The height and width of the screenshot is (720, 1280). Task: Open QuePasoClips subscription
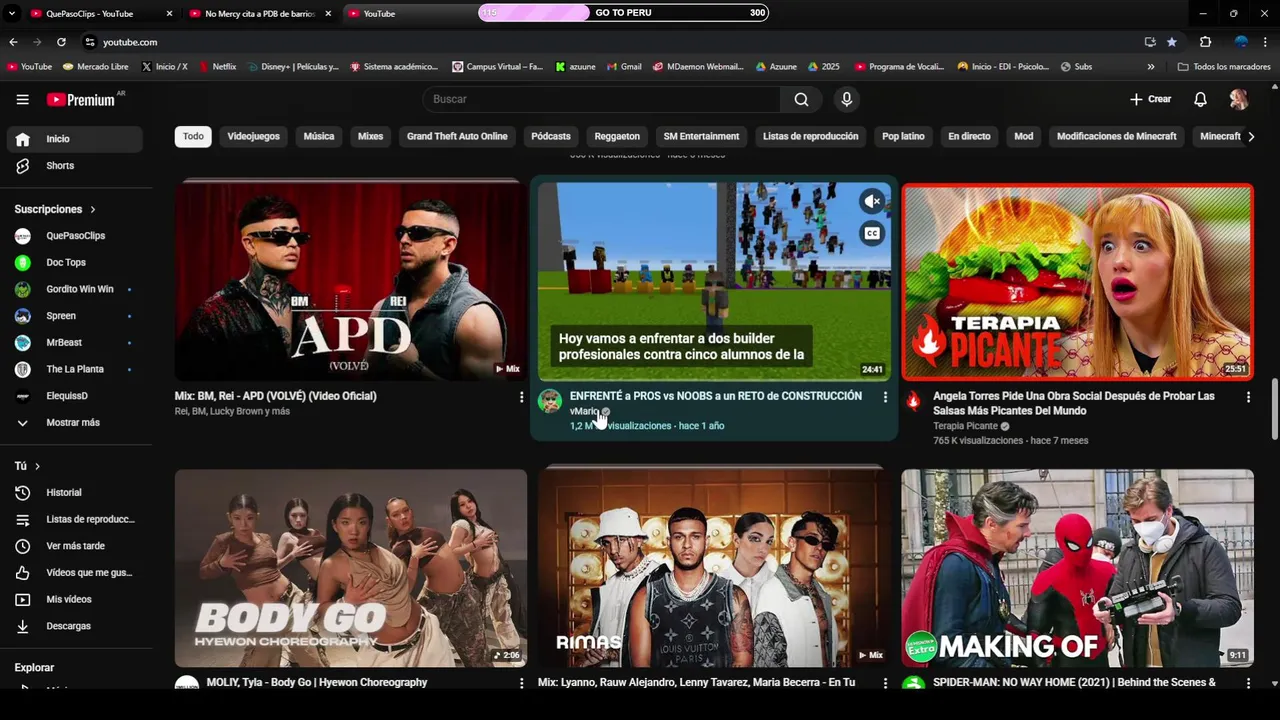coord(75,236)
